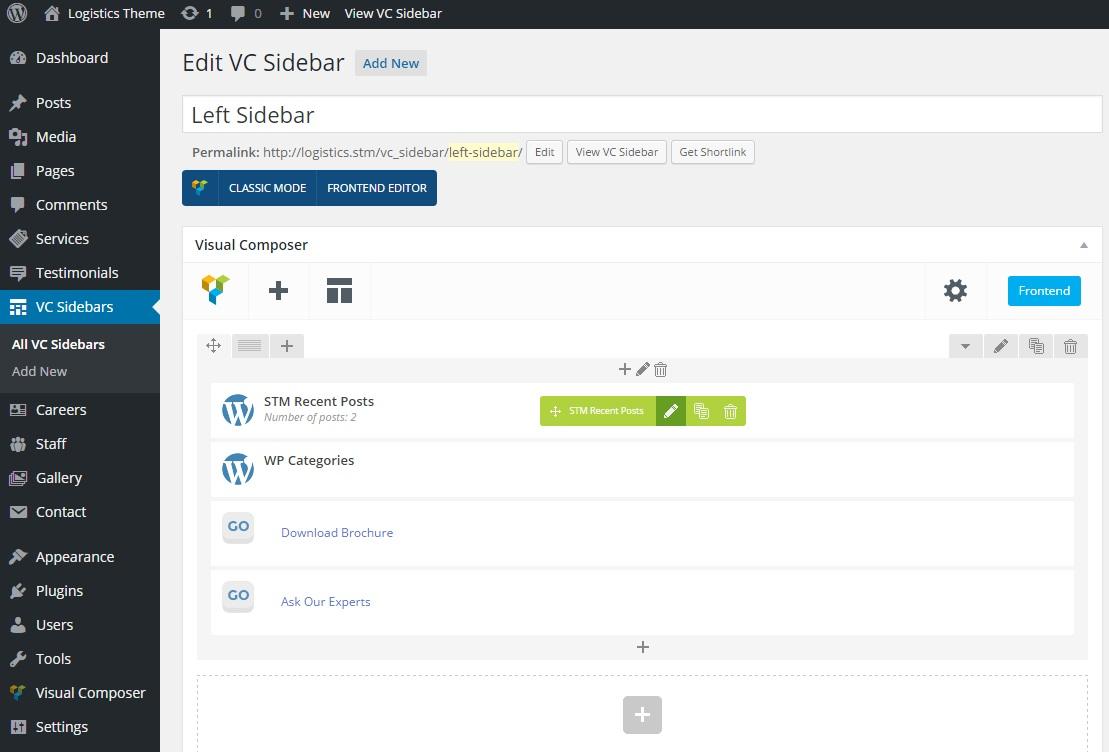
Task: Click the Add Element plus icon in toolbar
Action: click(278, 291)
